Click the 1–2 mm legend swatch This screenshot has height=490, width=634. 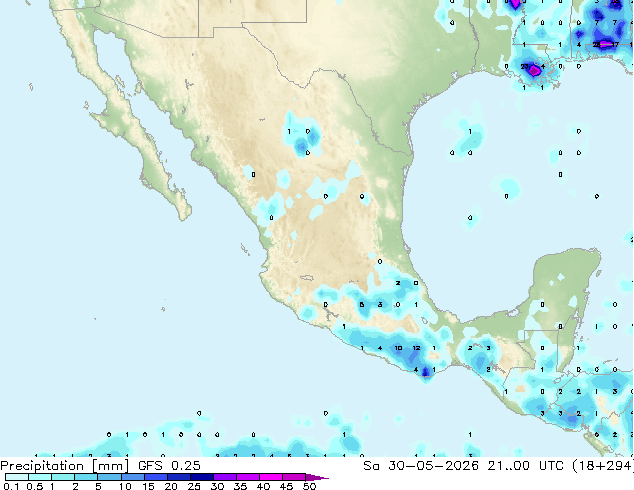coord(63,477)
